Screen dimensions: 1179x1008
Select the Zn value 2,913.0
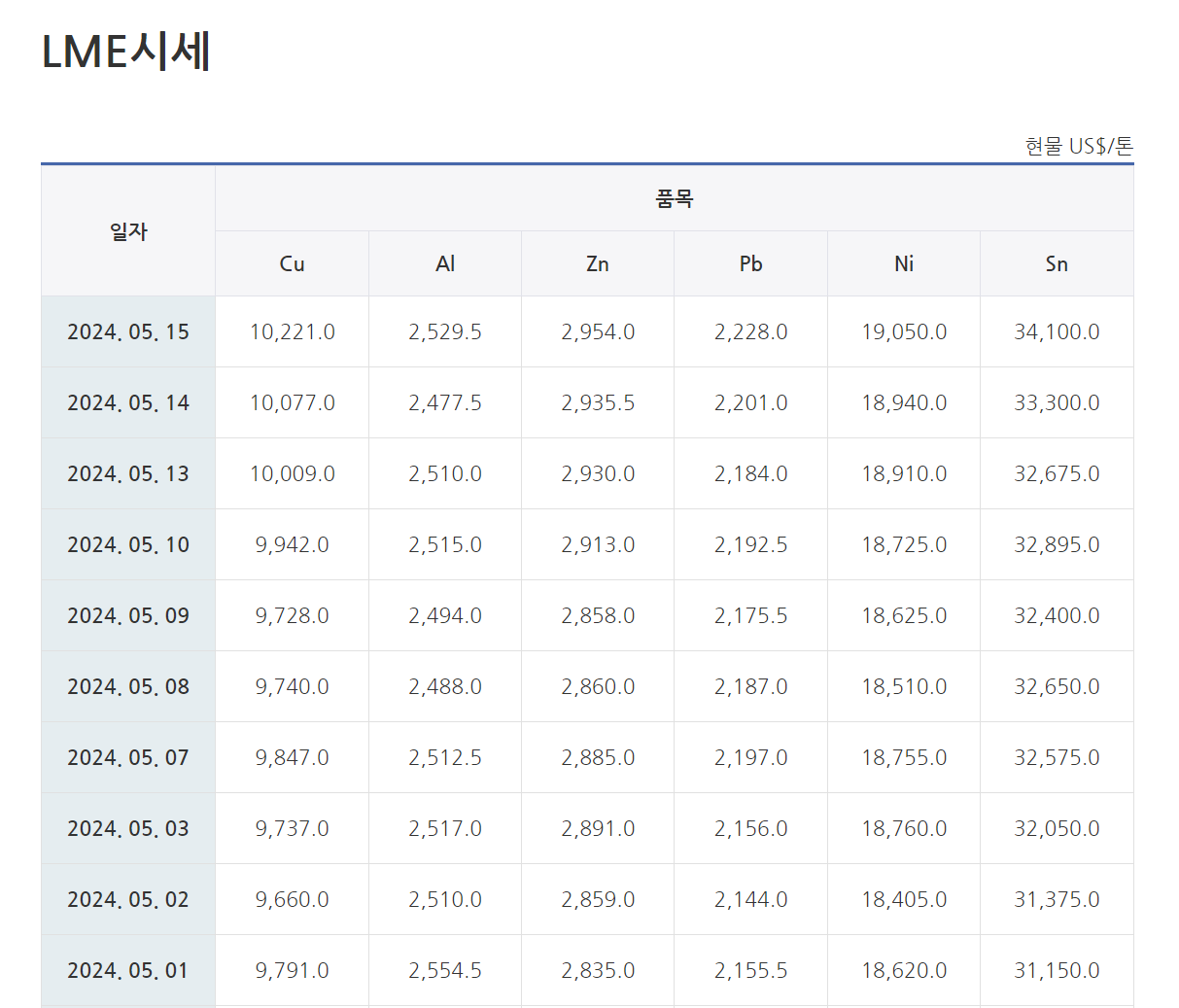[x=598, y=545]
